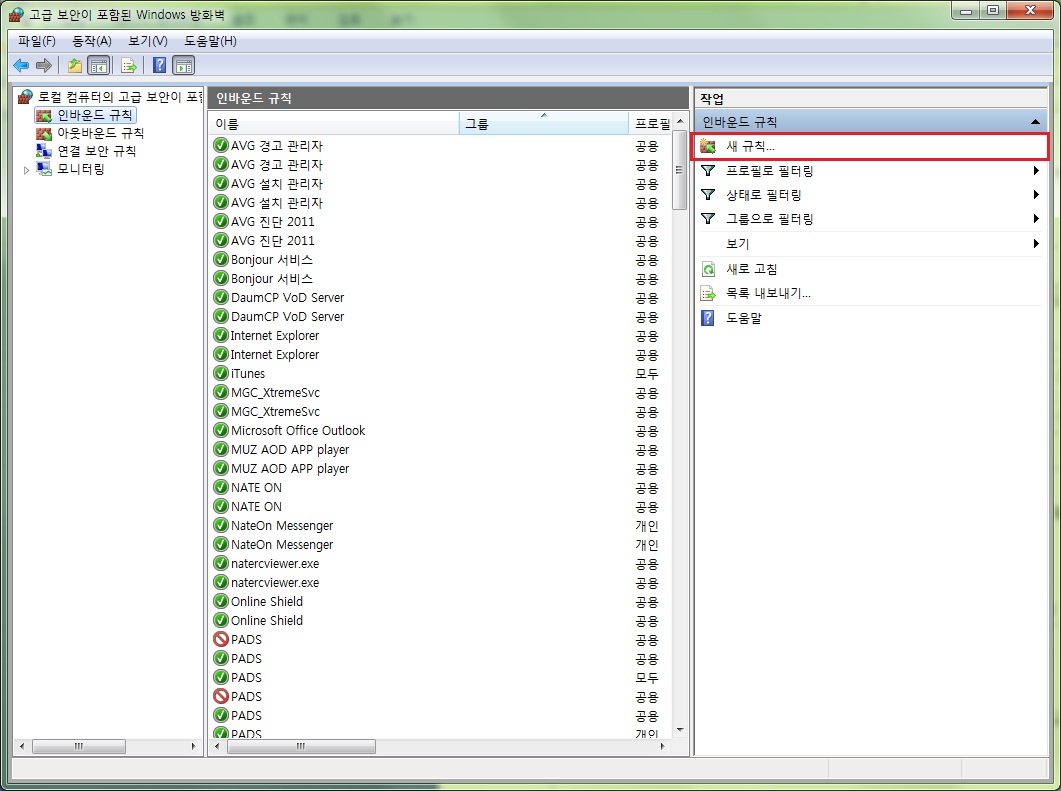
Task: Open the 파일(F) menu
Action: 37,41
